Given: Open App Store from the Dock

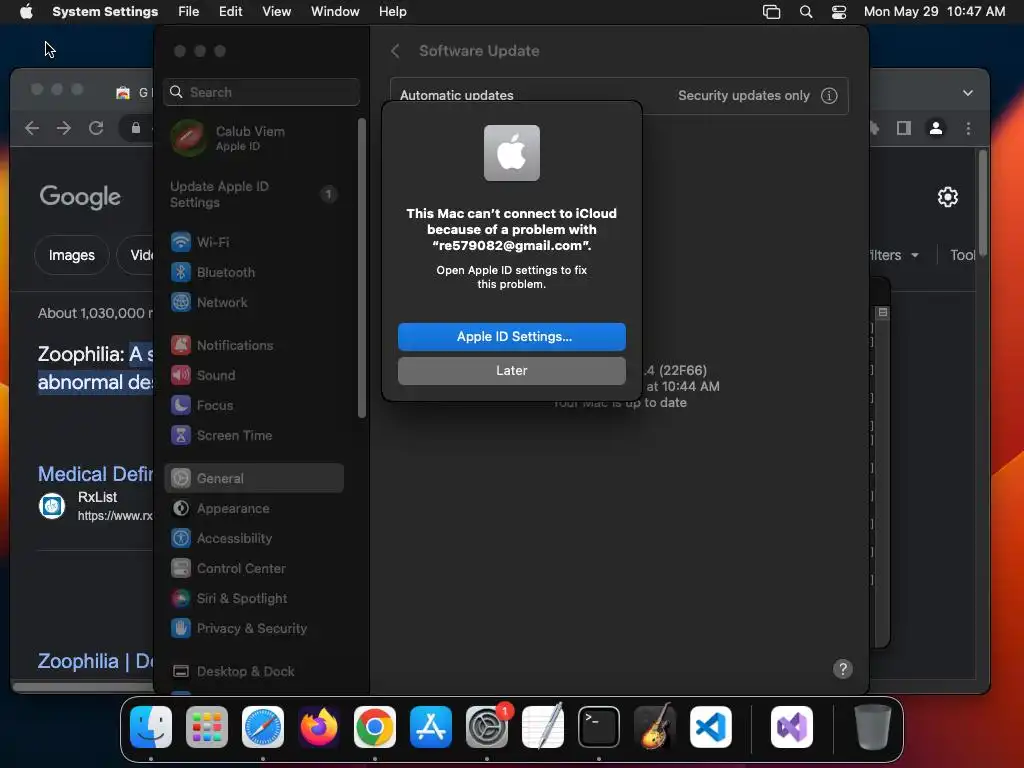Looking at the screenshot, I should click(431, 727).
